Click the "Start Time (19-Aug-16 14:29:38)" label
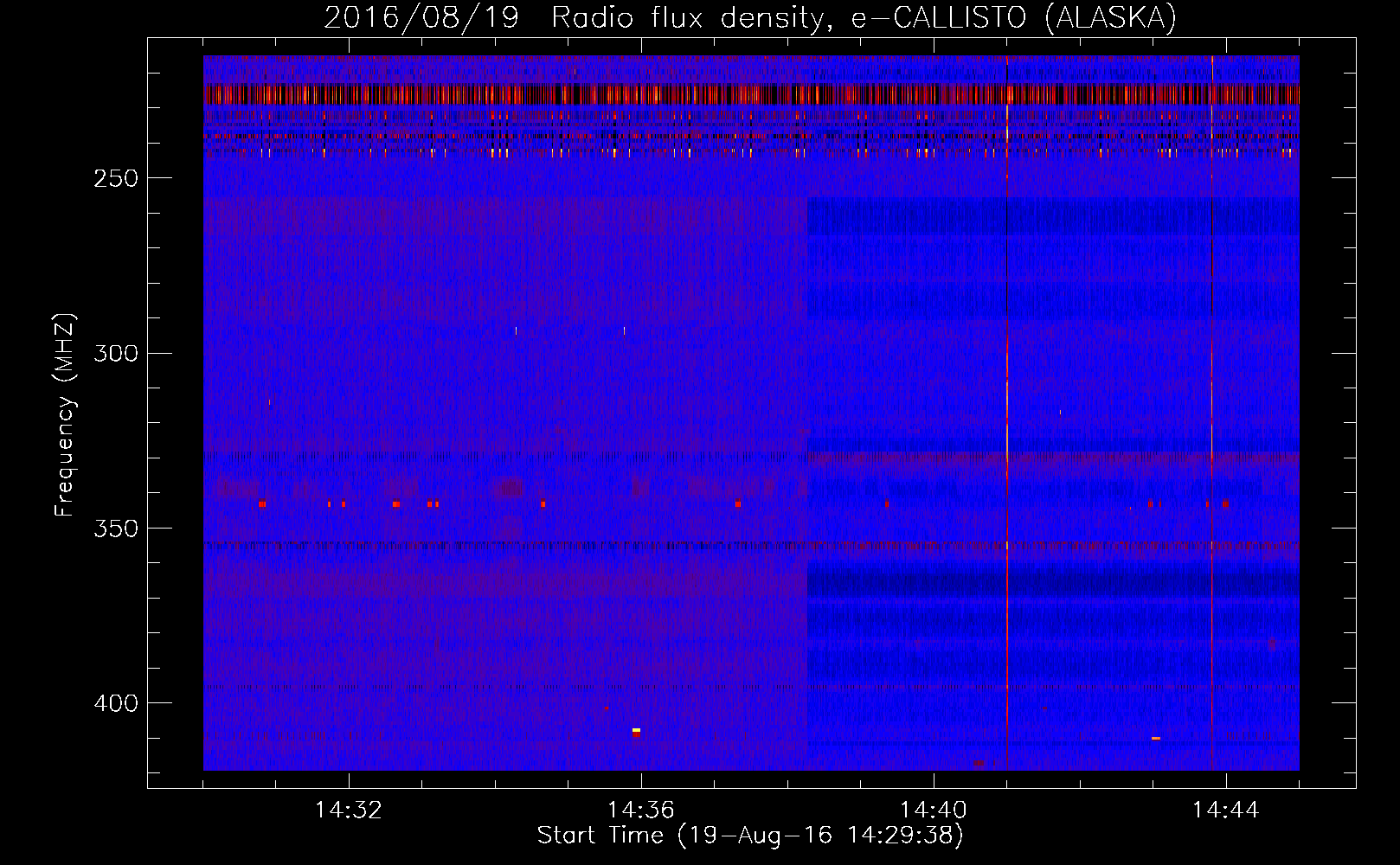This screenshot has width=1400, height=865. click(x=750, y=836)
